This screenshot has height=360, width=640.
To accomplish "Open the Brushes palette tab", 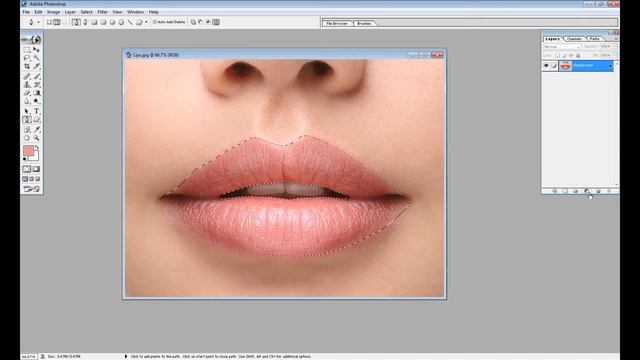I will [364, 24].
